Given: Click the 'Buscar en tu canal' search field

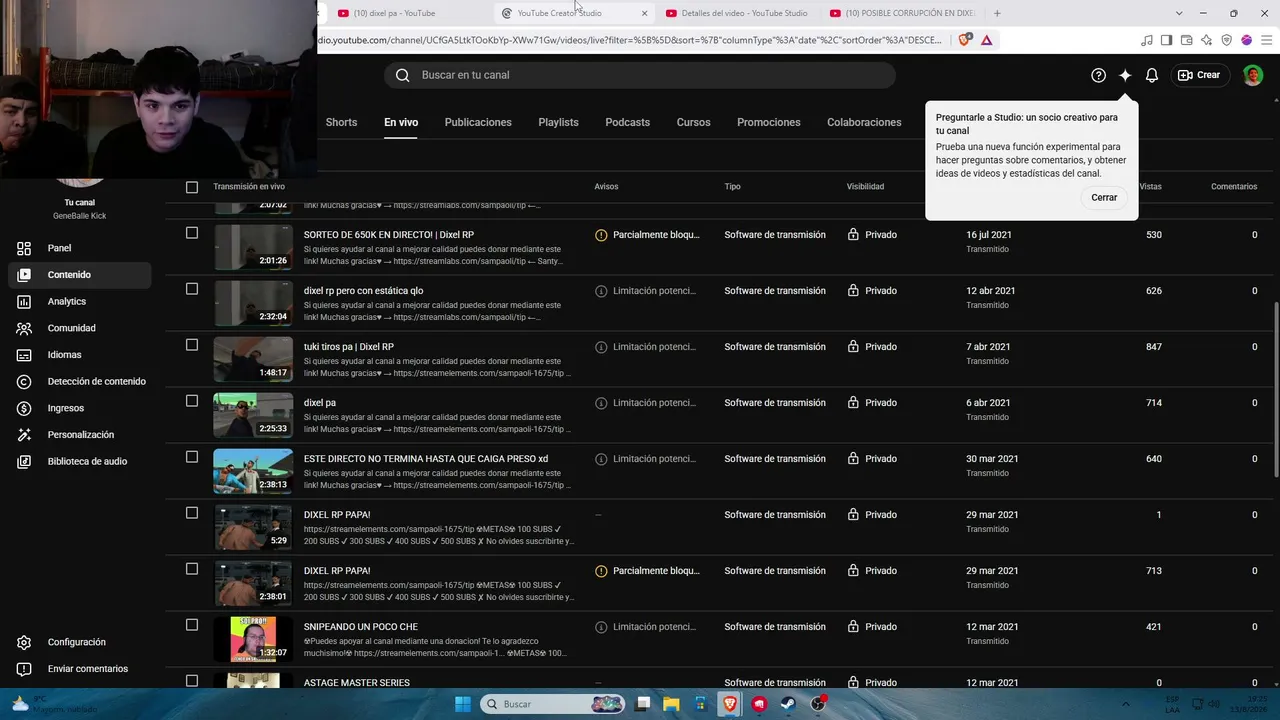Looking at the screenshot, I should click(x=640, y=75).
